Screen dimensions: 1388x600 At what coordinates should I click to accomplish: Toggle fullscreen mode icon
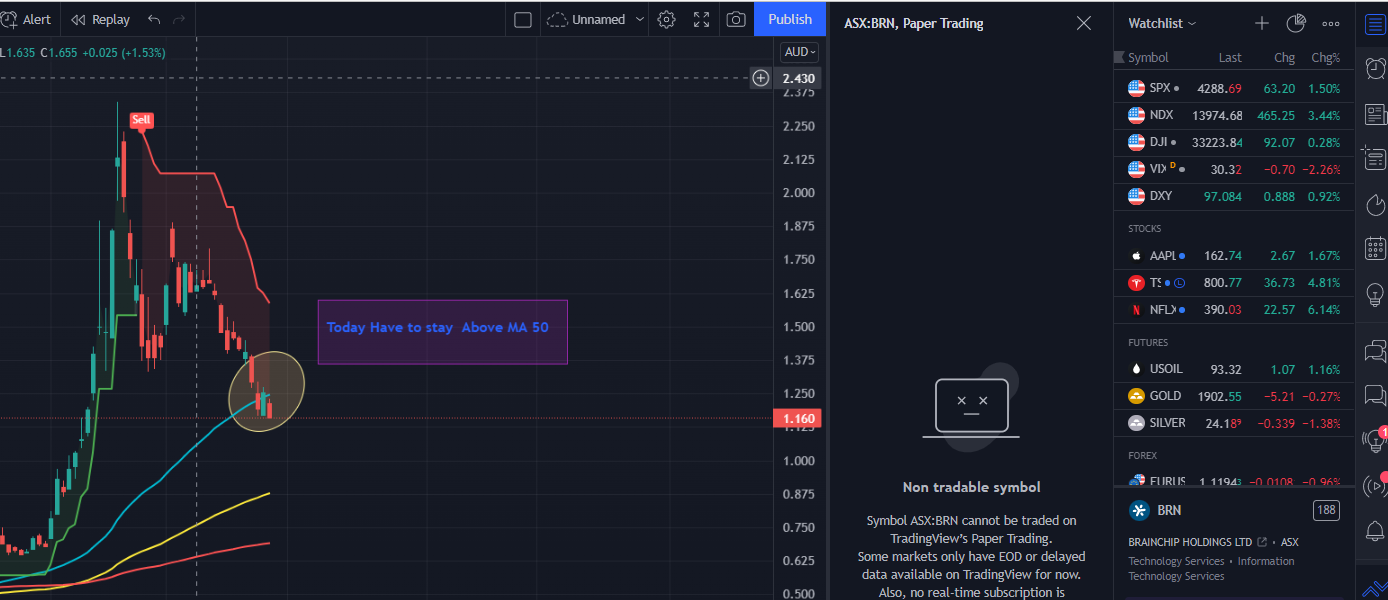tap(702, 19)
